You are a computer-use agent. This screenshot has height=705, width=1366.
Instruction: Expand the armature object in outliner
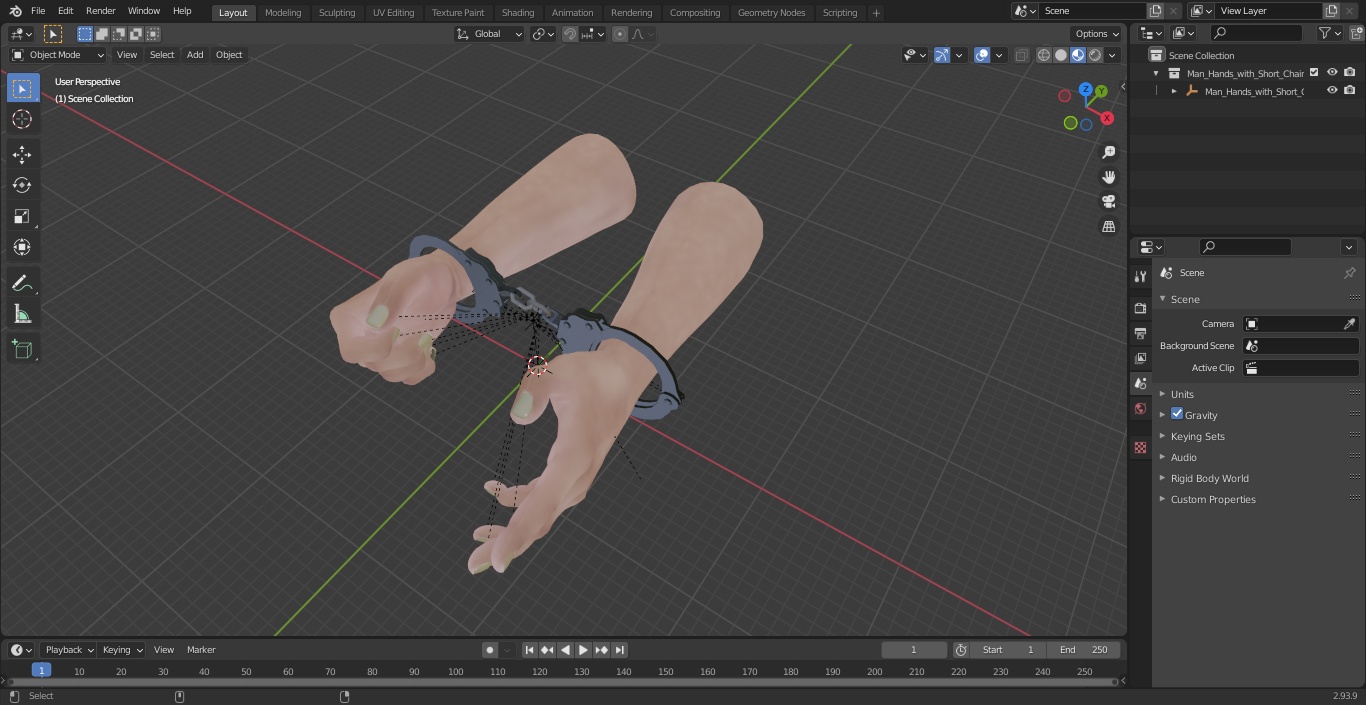tap(1174, 91)
